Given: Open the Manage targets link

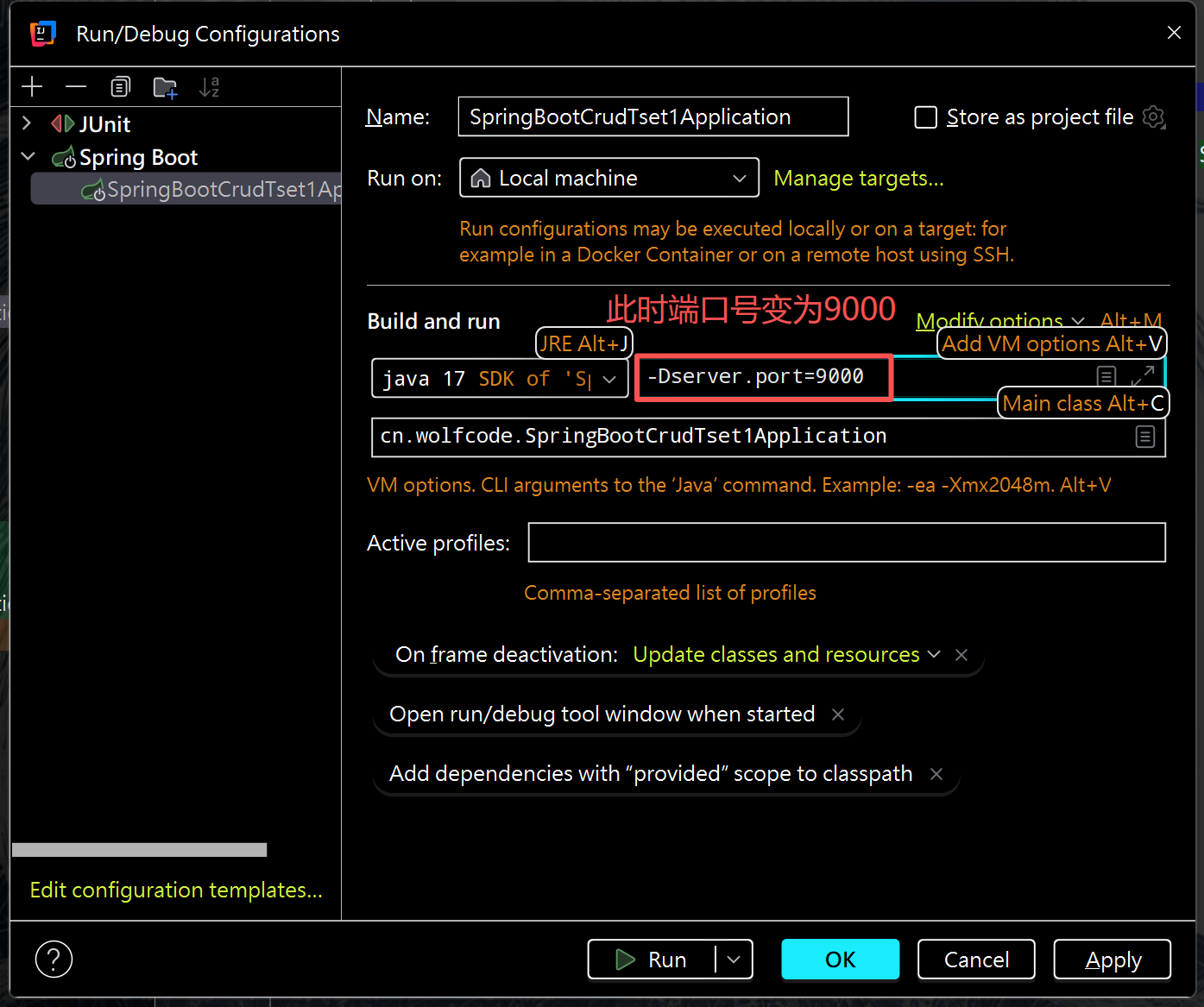Looking at the screenshot, I should (x=858, y=178).
